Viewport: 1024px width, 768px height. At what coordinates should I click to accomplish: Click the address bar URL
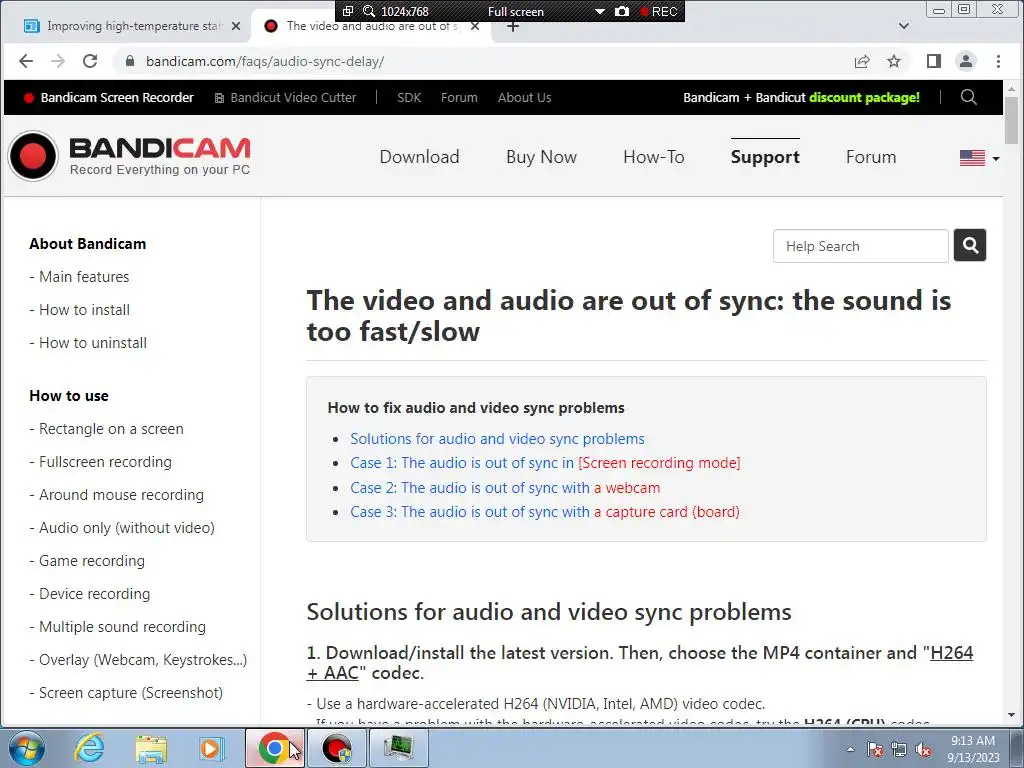pyautogui.click(x=264, y=61)
